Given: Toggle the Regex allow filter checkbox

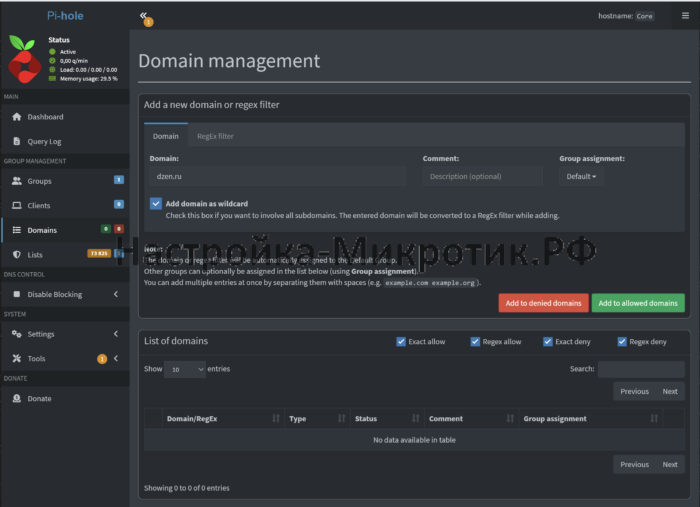Looking at the screenshot, I should [x=475, y=342].
